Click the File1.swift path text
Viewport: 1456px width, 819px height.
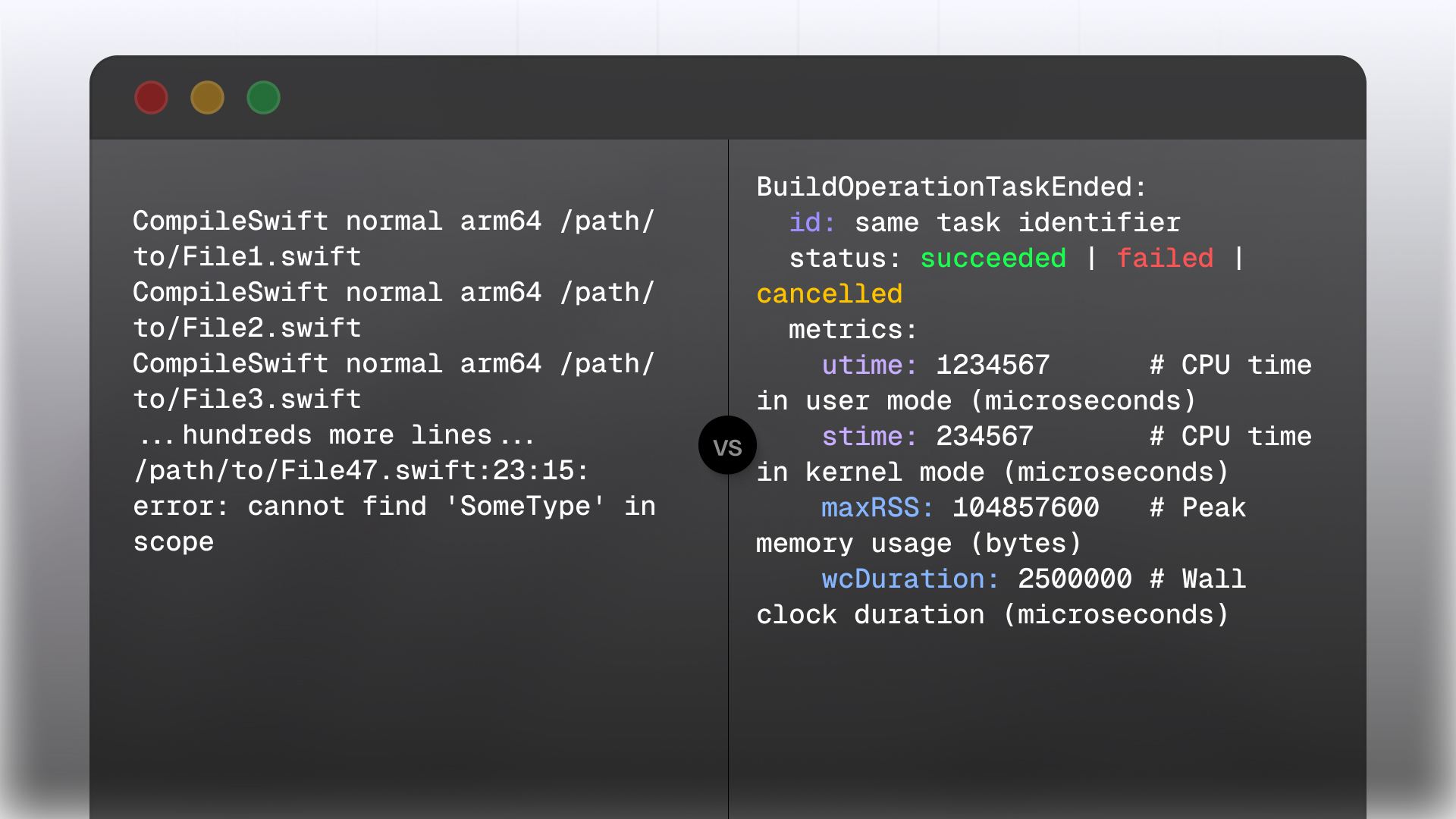click(x=247, y=257)
